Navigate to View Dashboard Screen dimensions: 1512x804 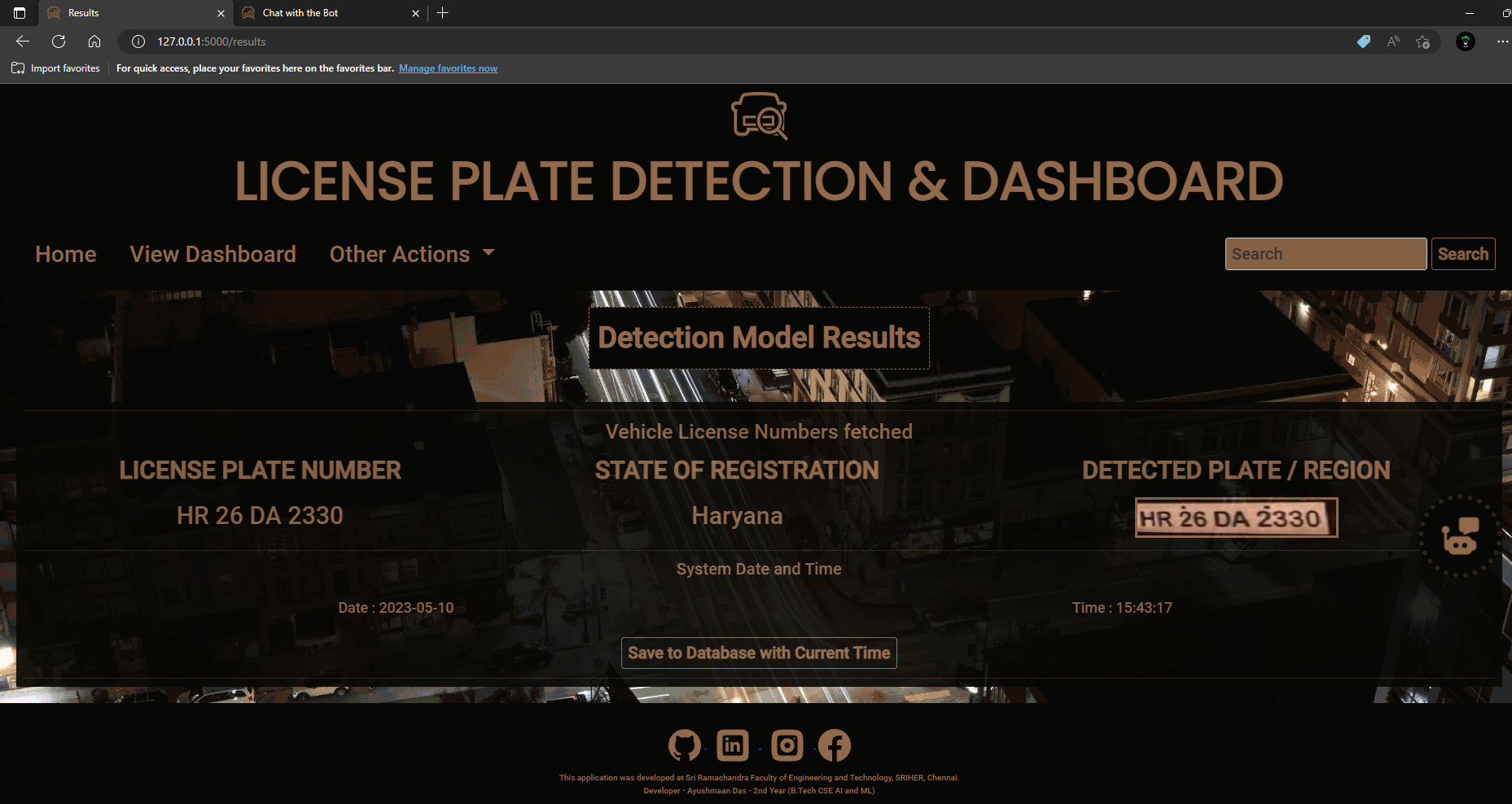click(213, 254)
